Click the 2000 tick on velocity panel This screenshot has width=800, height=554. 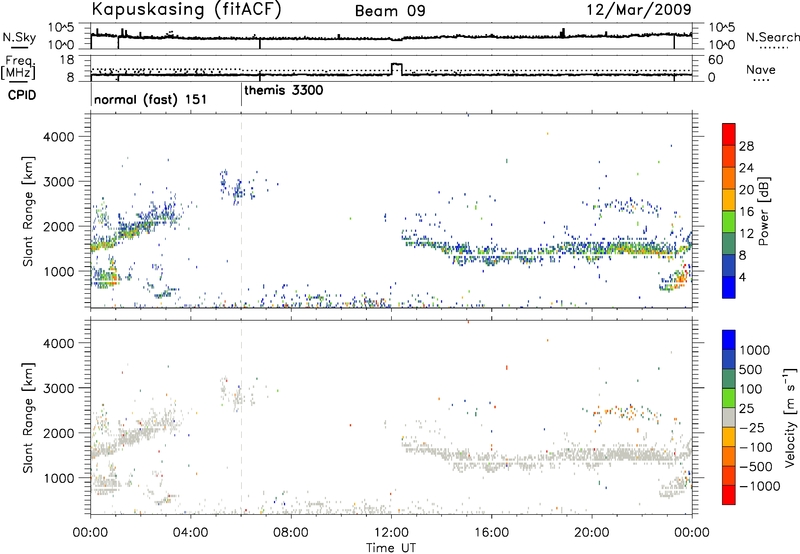58,433
